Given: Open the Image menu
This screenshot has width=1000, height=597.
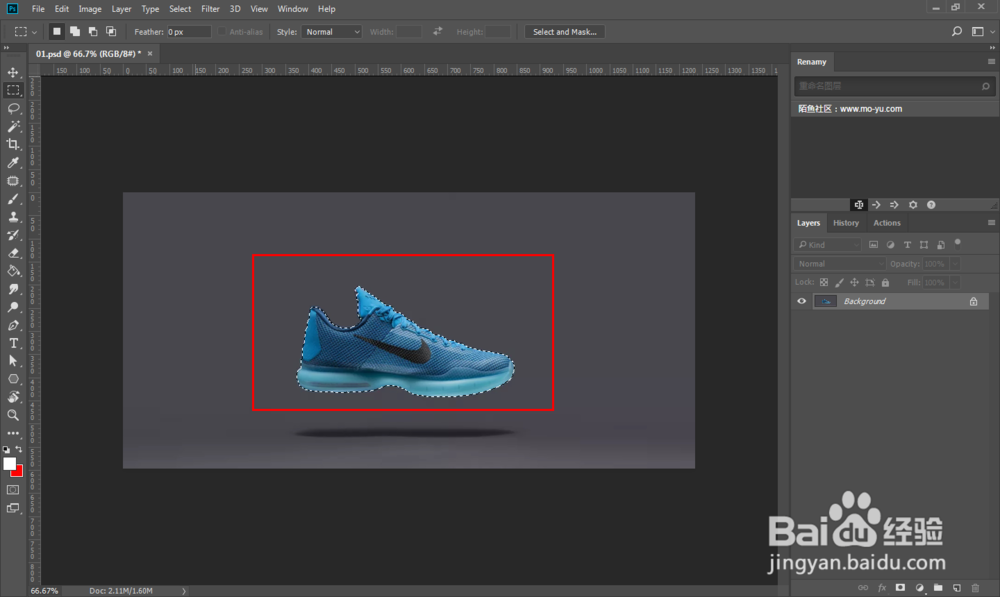Looking at the screenshot, I should (90, 9).
